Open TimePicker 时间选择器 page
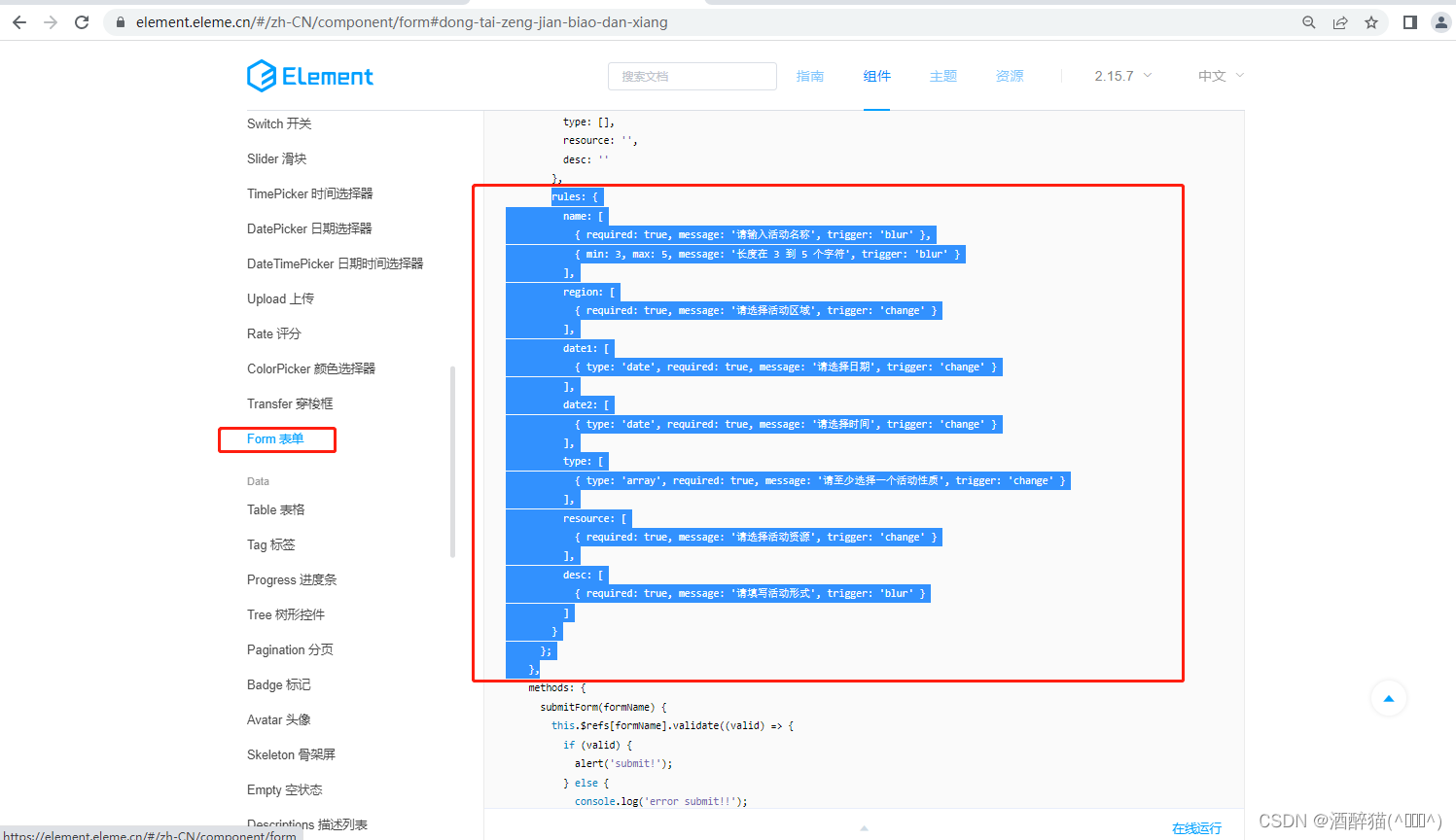Image resolution: width=1456 pixels, height=840 pixels. (310, 193)
